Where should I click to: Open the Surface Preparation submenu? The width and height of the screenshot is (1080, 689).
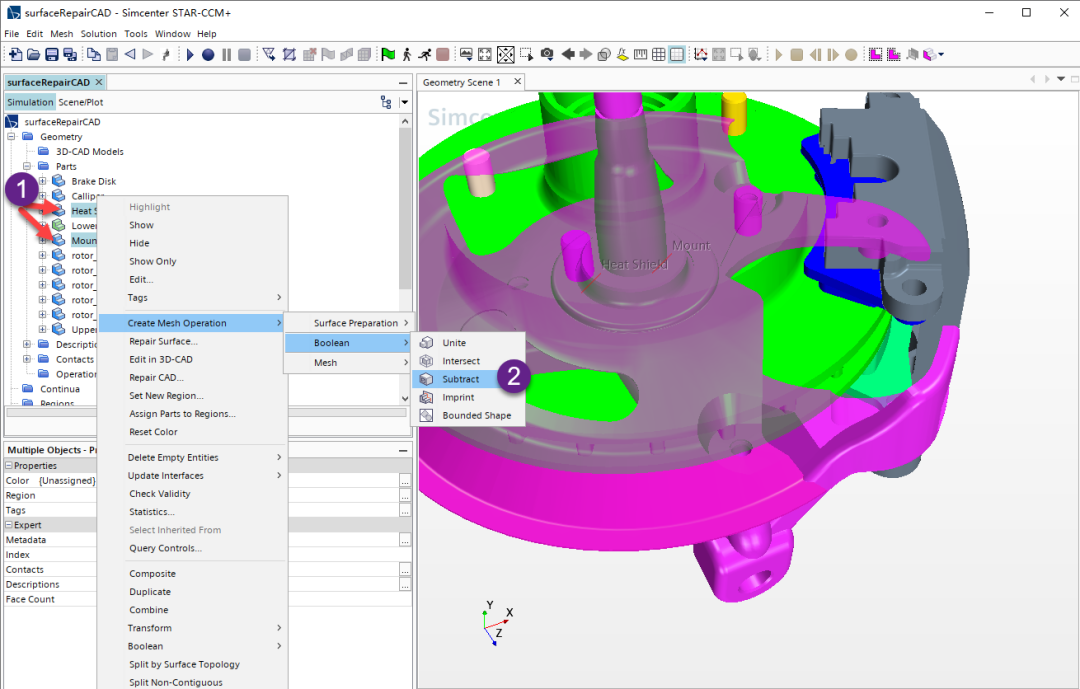click(x=349, y=323)
